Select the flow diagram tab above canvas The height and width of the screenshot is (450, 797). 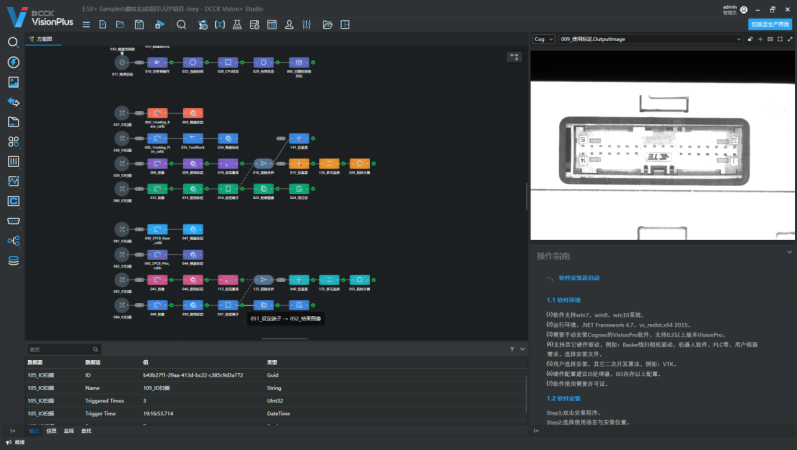(43, 39)
